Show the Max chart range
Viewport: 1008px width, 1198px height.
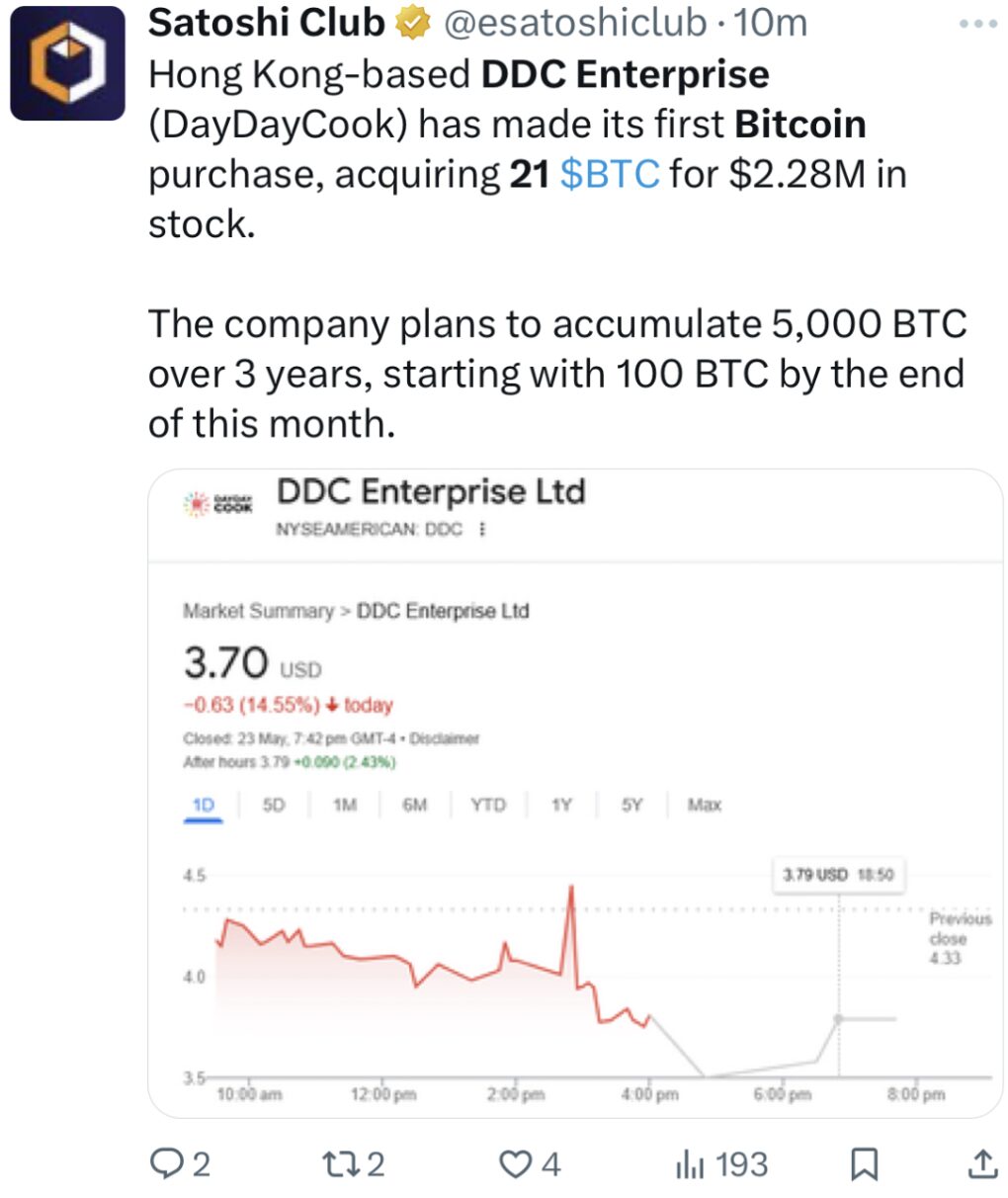point(705,805)
